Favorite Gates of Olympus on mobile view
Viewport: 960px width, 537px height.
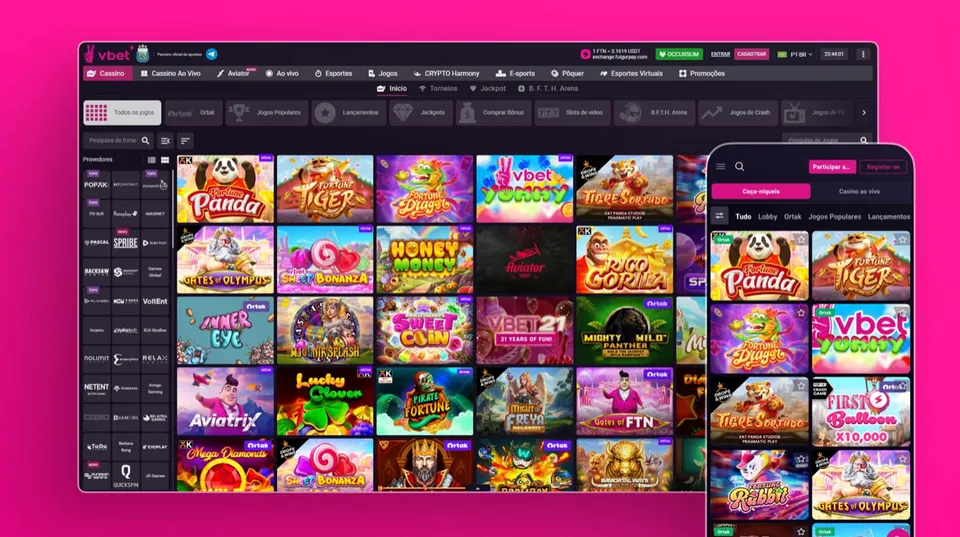click(902, 459)
